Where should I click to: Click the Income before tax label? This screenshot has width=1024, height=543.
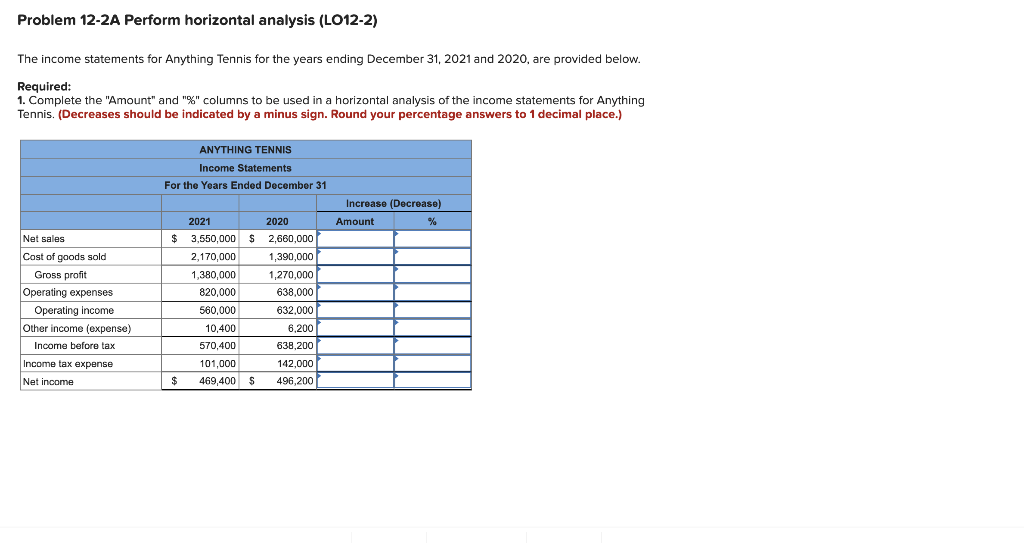tap(74, 346)
